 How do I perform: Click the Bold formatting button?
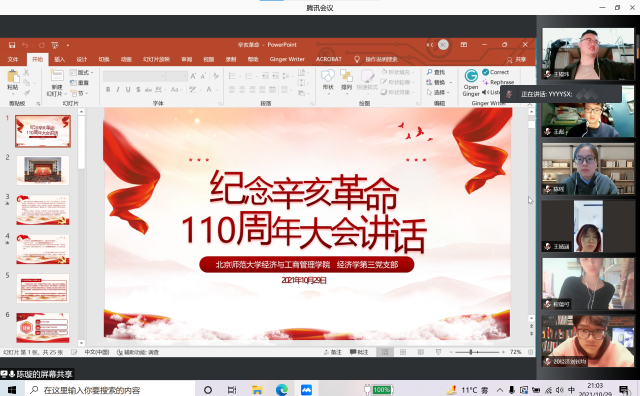(x=108, y=89)
